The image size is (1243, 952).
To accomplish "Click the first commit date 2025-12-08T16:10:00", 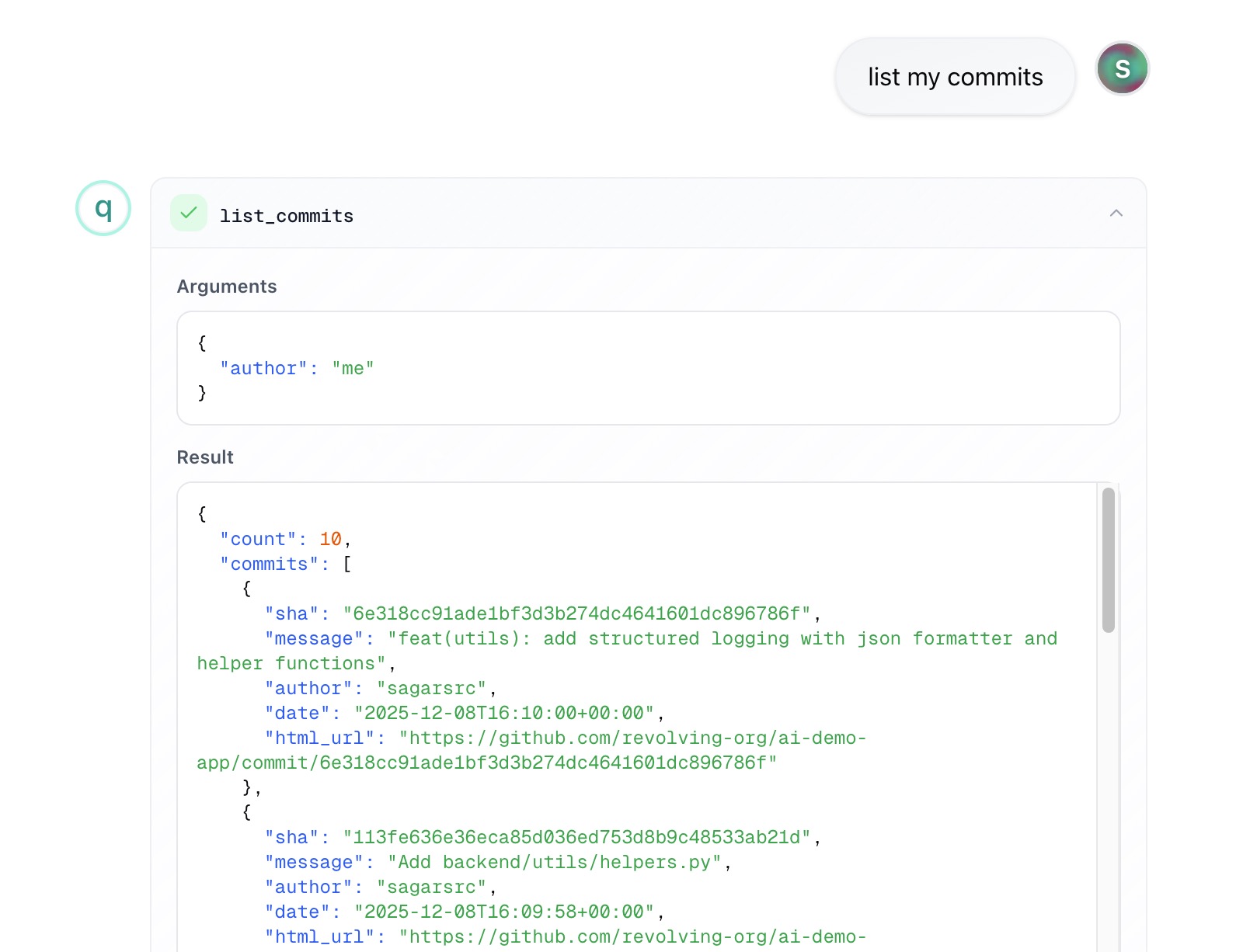I will [503, 714].
